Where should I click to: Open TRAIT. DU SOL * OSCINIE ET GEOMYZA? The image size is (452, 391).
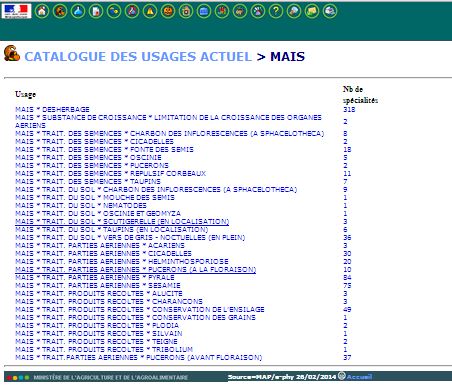click(98, 213)
